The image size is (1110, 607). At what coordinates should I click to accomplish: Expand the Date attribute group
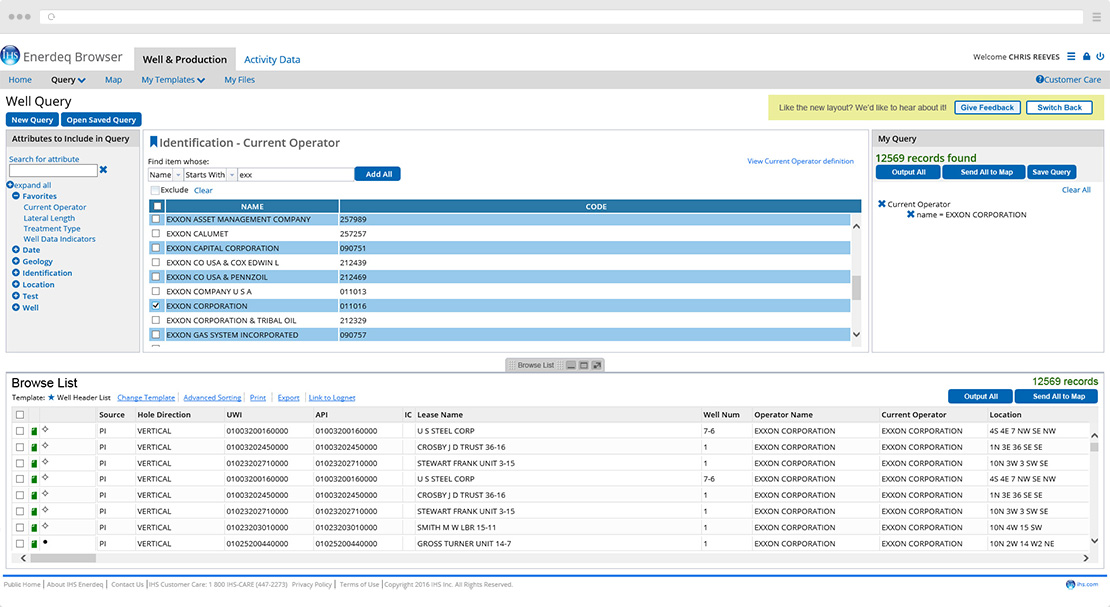coord(16,250)
